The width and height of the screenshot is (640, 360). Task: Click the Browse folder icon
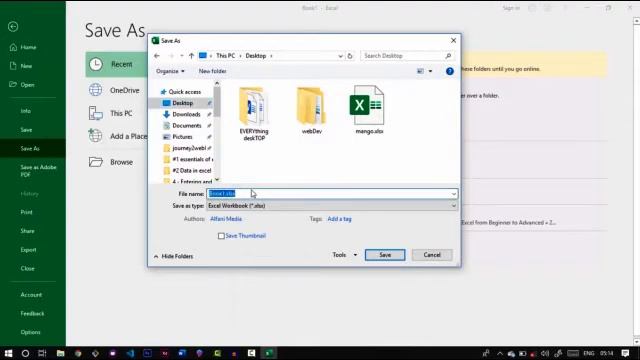tap(96, 162)
